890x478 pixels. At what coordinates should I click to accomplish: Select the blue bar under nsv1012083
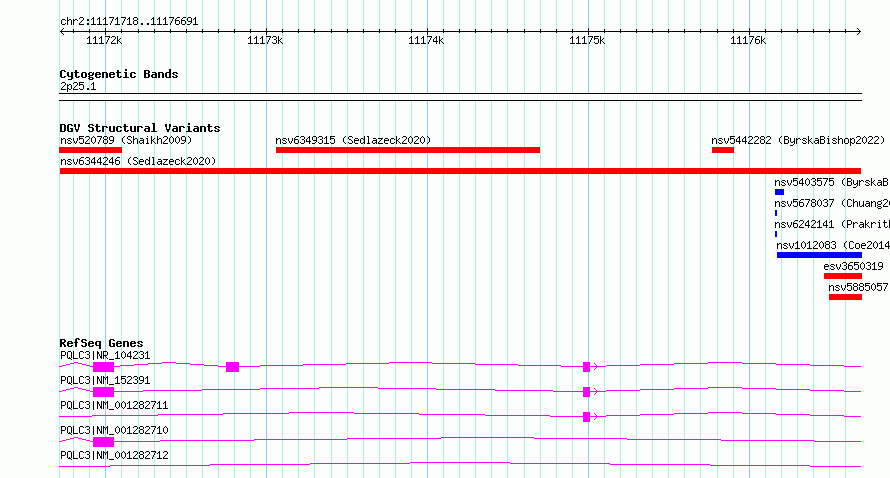pos(819,255)
